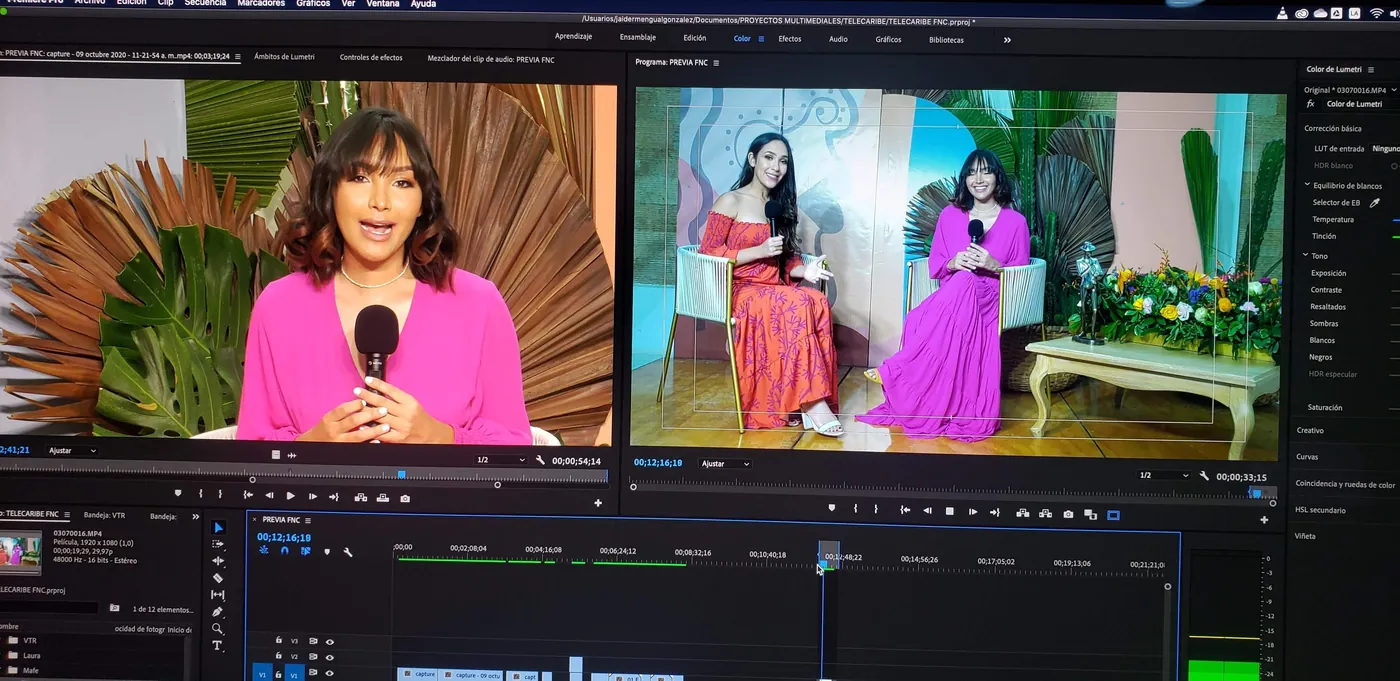Open Program monitor 1/2 resolution dropdown
The height and width of the screenshot is (681, 1400).
point(1164,476)
